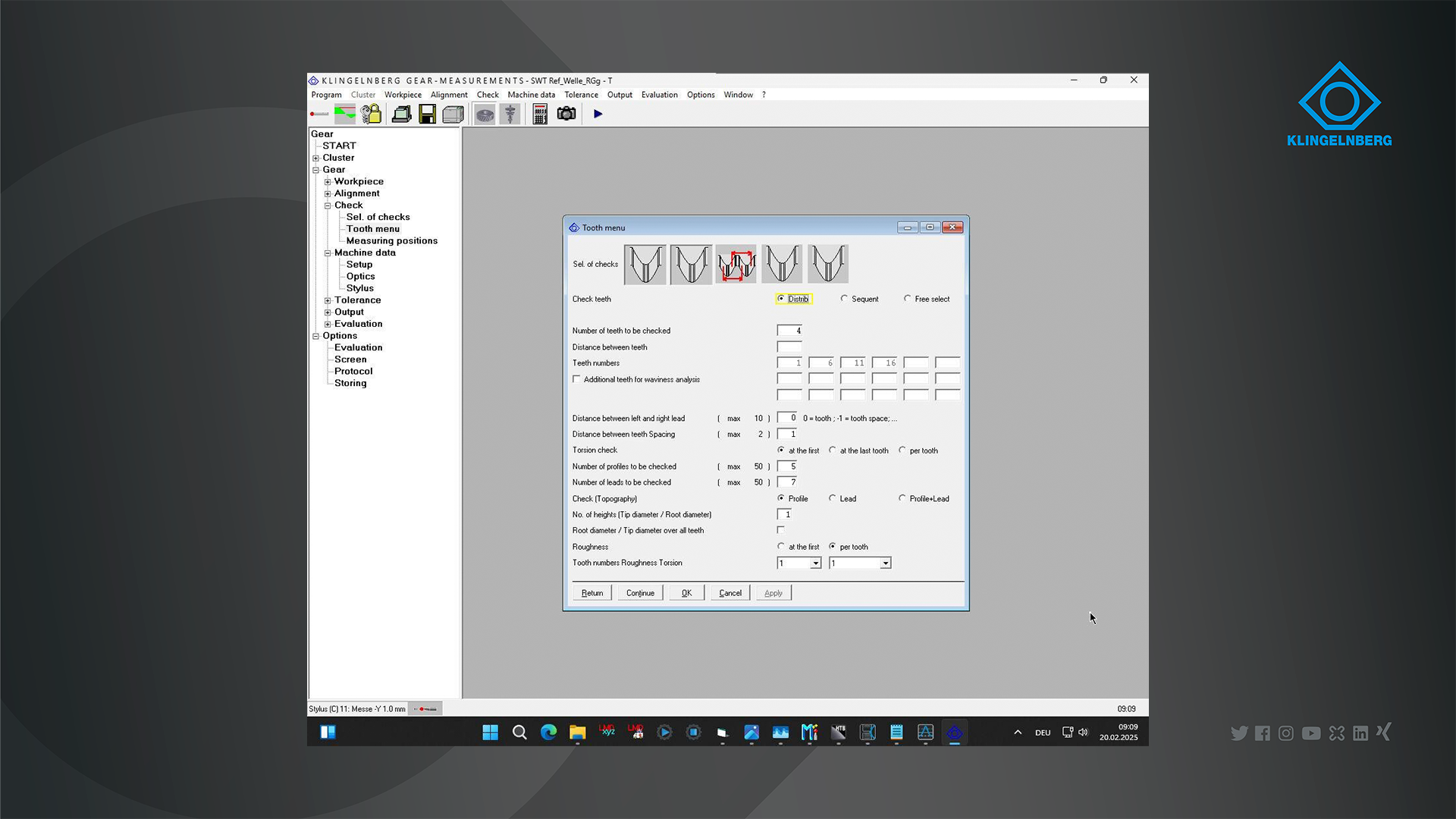Launch Microsoft Edge from the taskbar
Screen dimensions: 1456x819
[x=549, y=733]
